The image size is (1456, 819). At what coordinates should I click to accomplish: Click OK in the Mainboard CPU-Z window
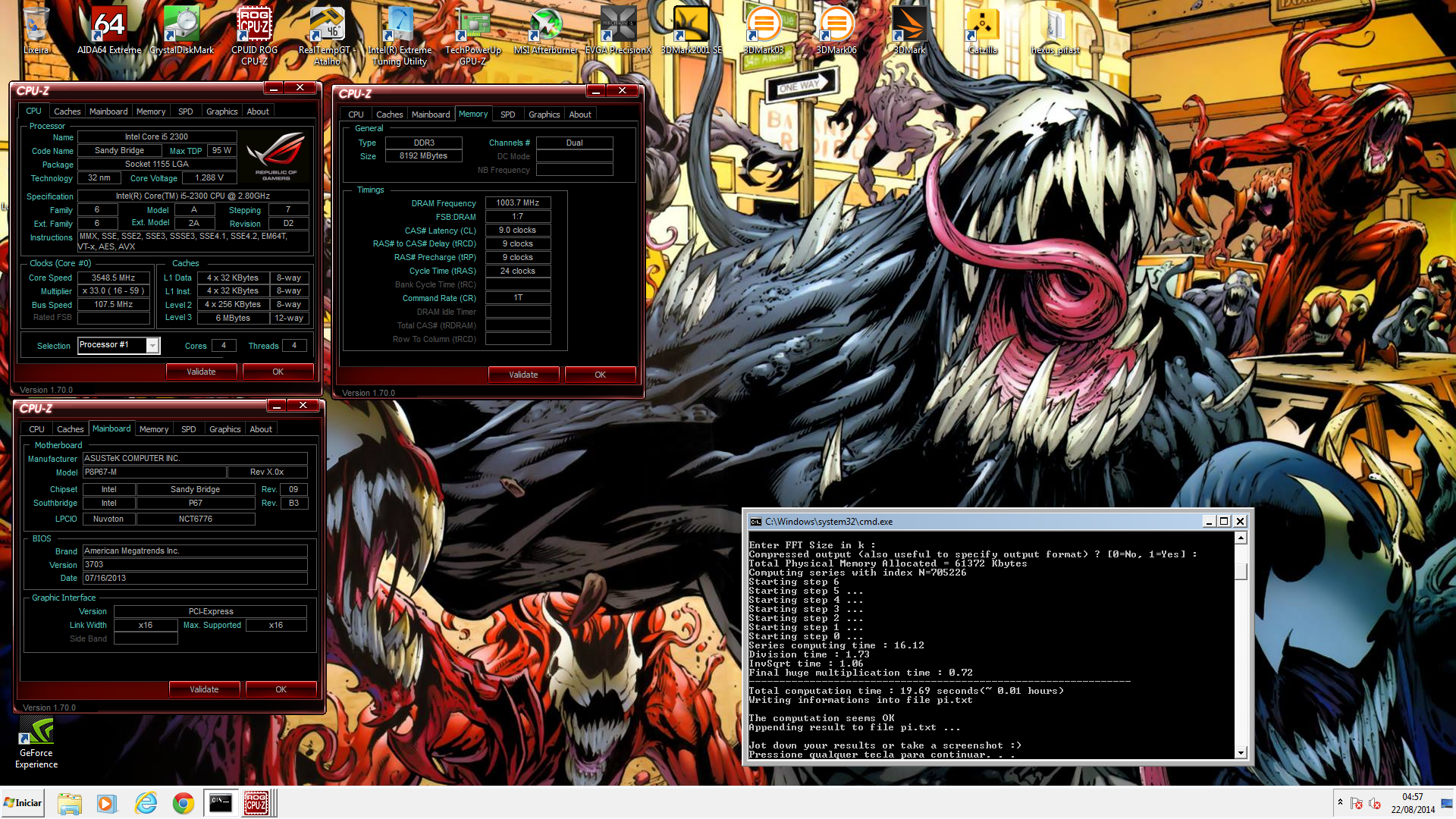[281, 689]
